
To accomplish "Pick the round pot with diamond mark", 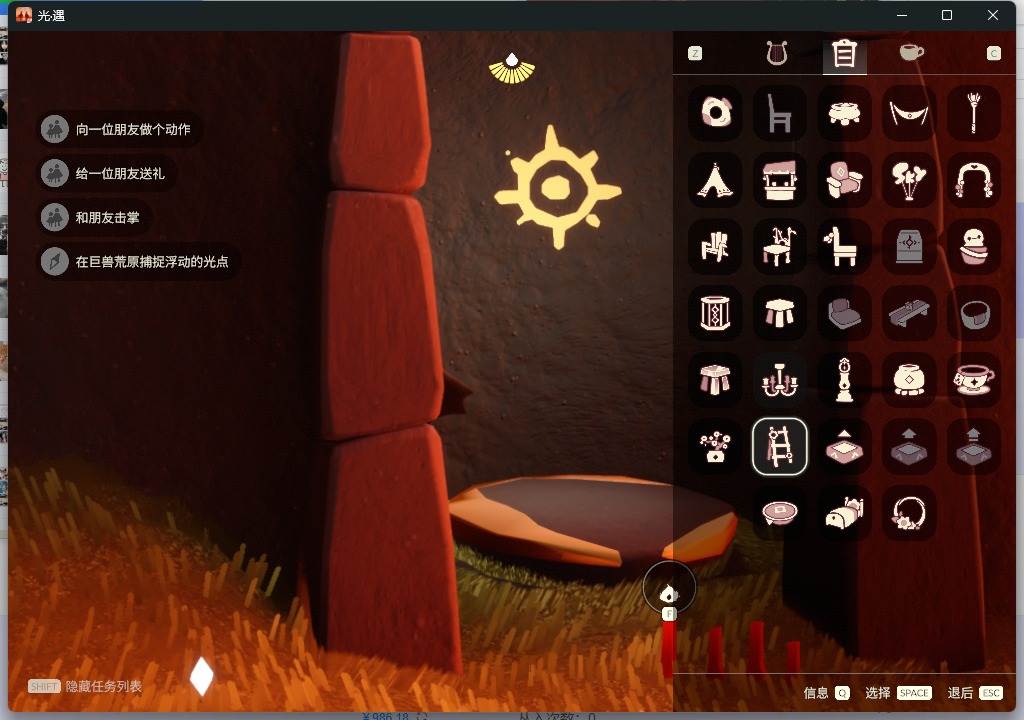I will (x=909, y=380).
